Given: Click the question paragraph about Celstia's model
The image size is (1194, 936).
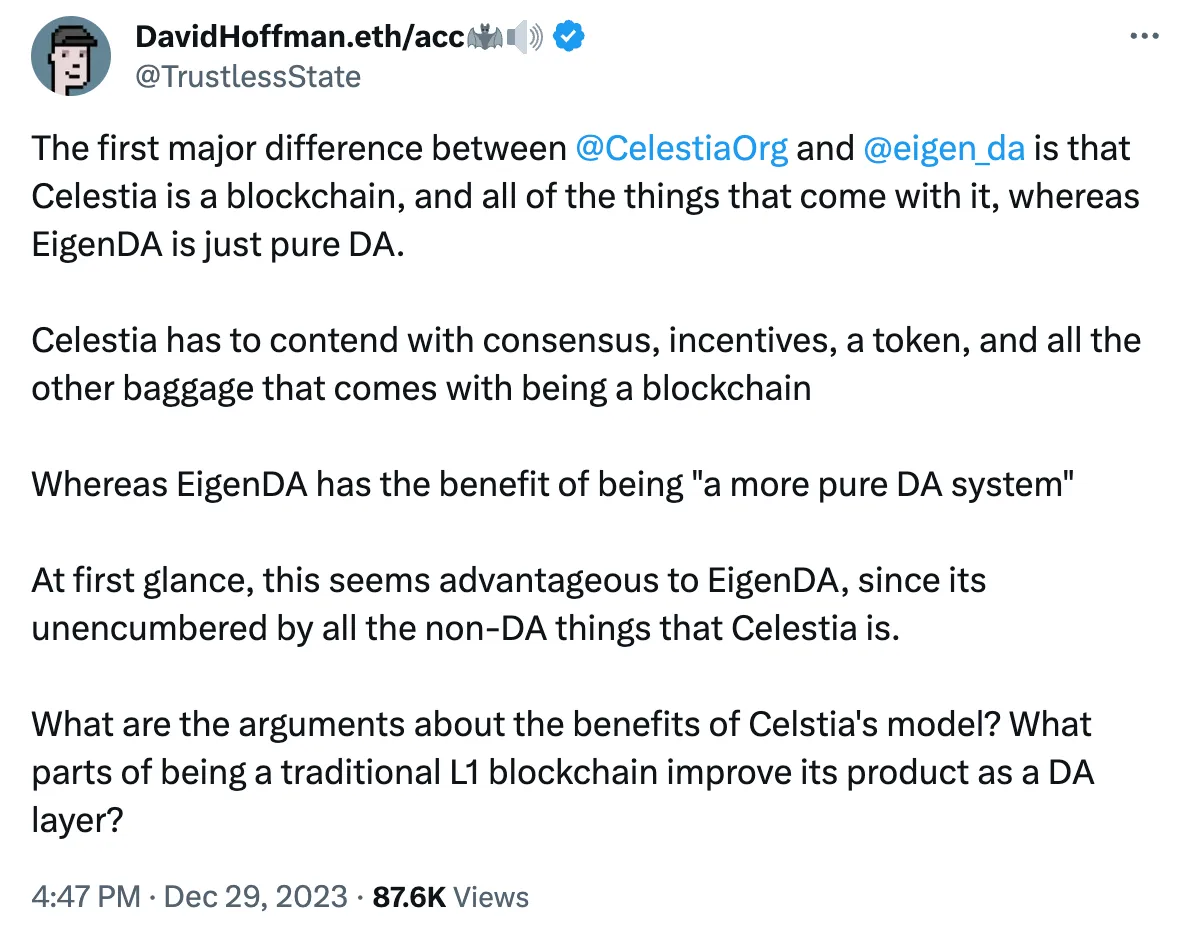Looking at the screenshot, I should (x=563, y=771).
